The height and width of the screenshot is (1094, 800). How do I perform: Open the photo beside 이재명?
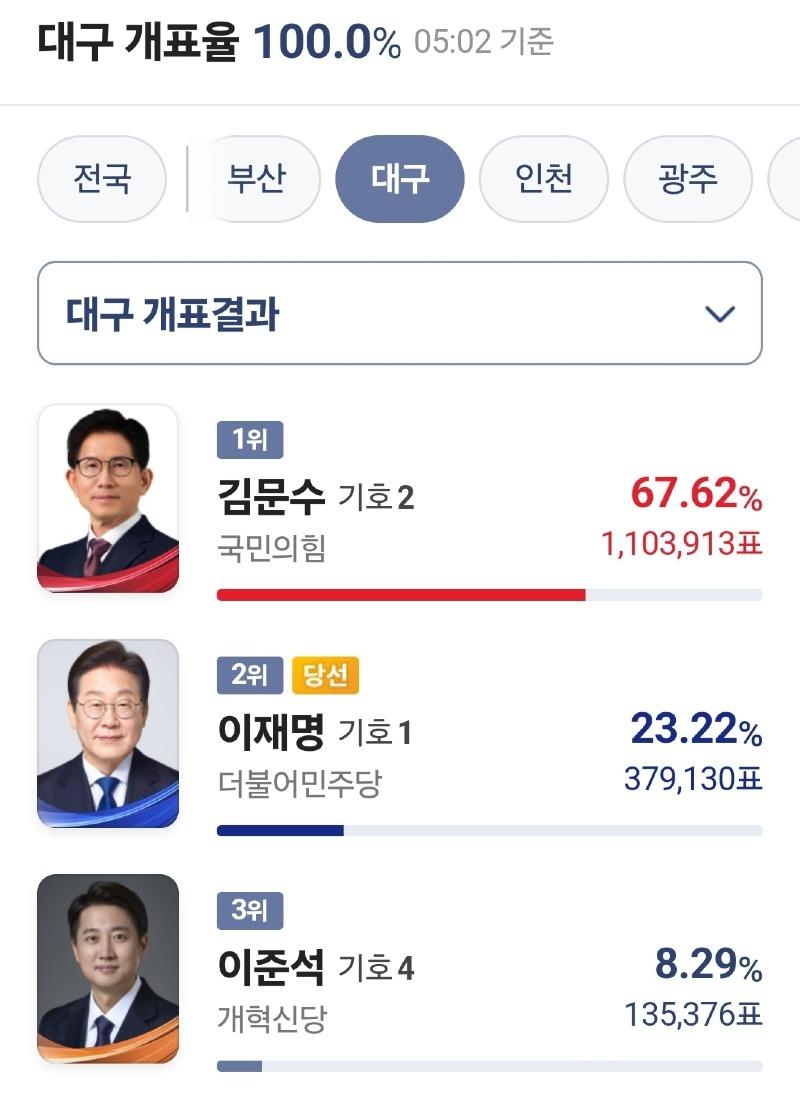pyautogui.click(x=108, y=734)
